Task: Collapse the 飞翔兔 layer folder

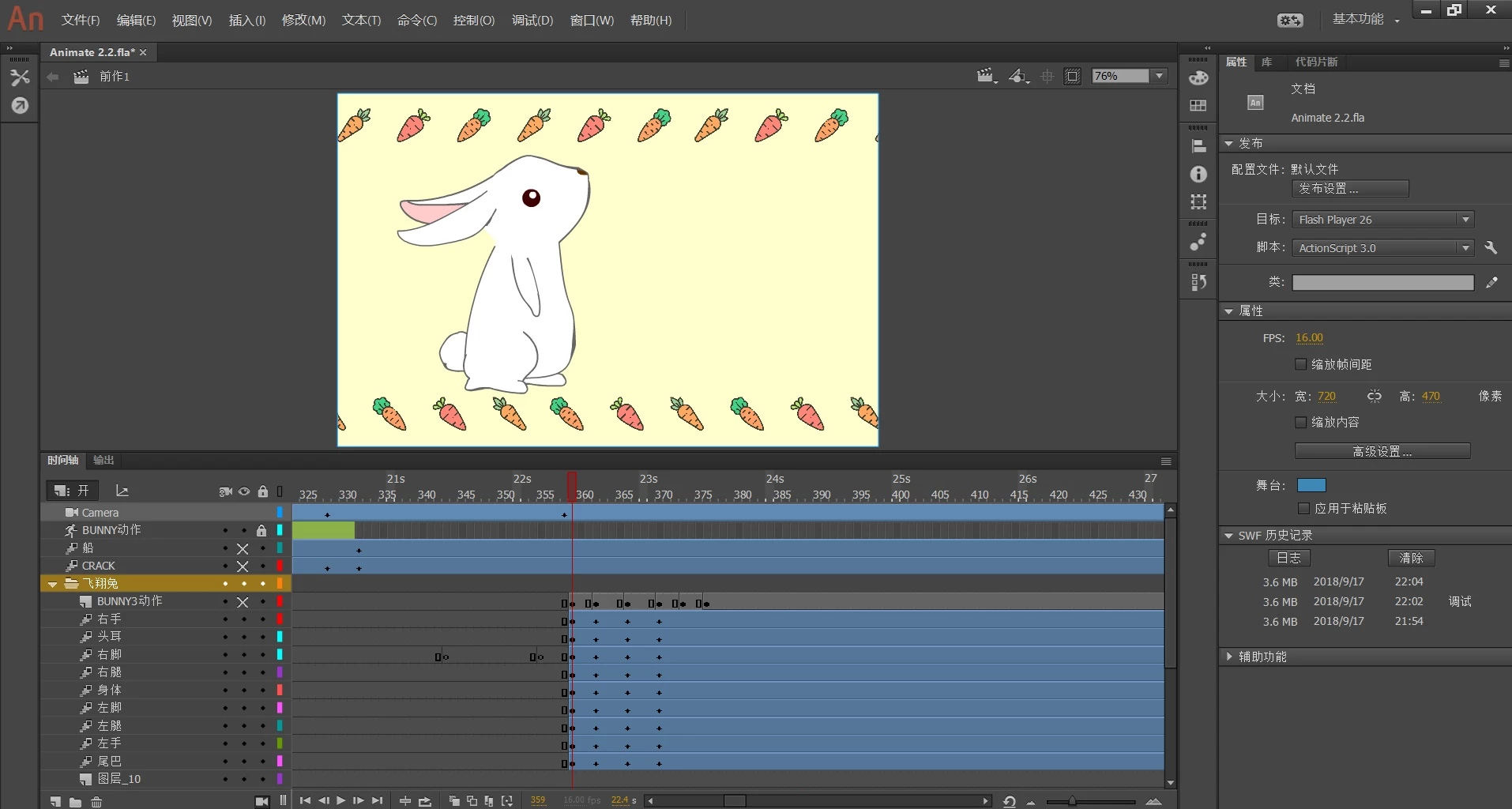Action: (53, 584)
